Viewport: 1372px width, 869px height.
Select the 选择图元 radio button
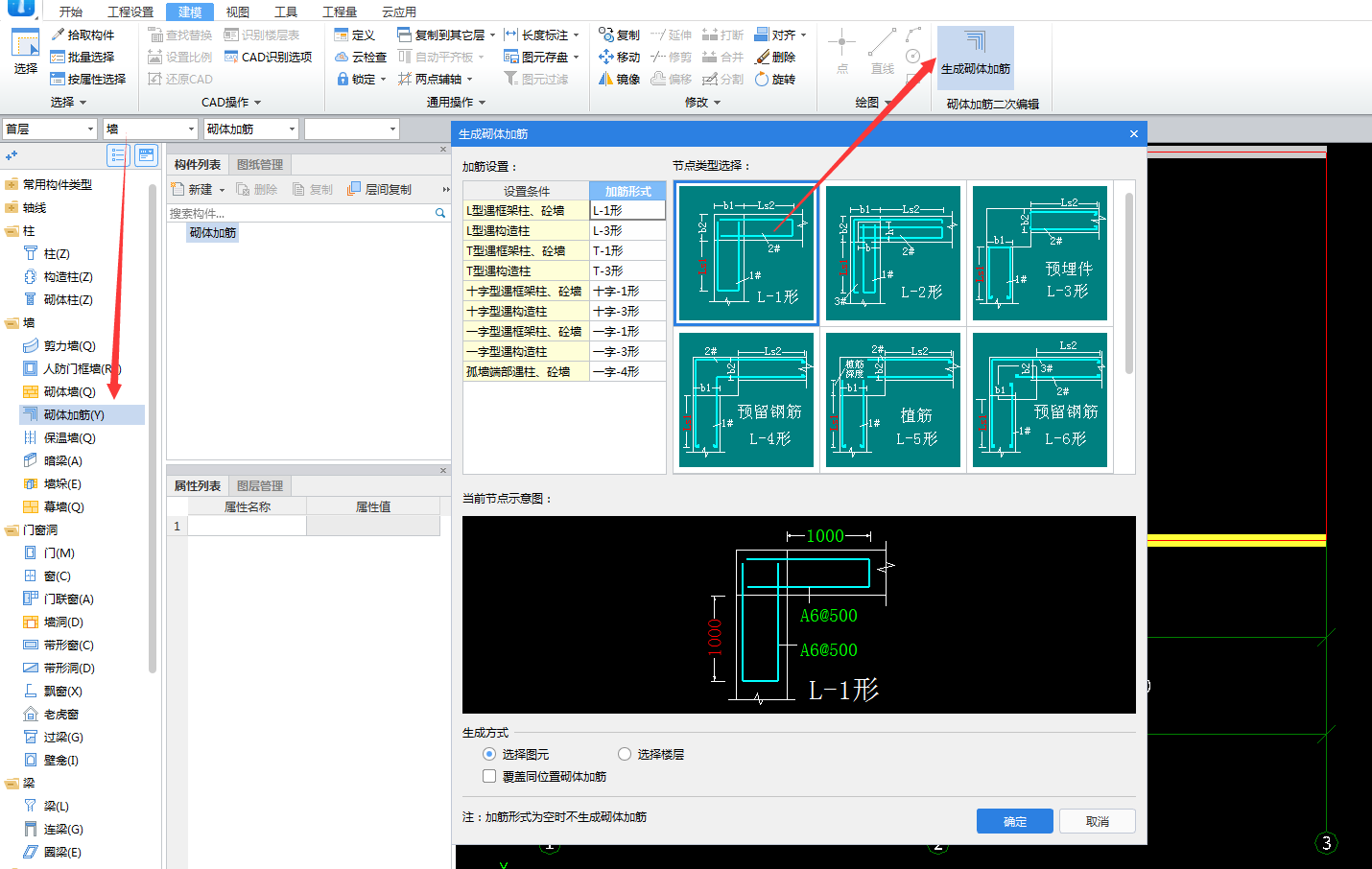tap(489, 754)
